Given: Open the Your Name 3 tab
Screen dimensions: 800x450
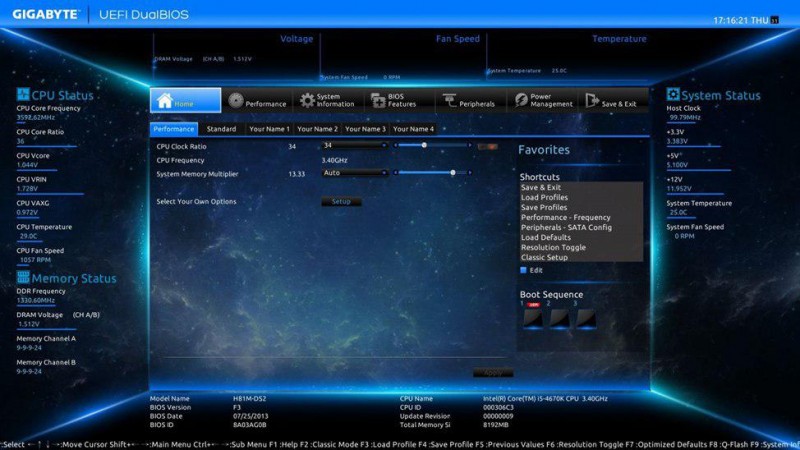Looking at the screenshot, I should point(365,129).
